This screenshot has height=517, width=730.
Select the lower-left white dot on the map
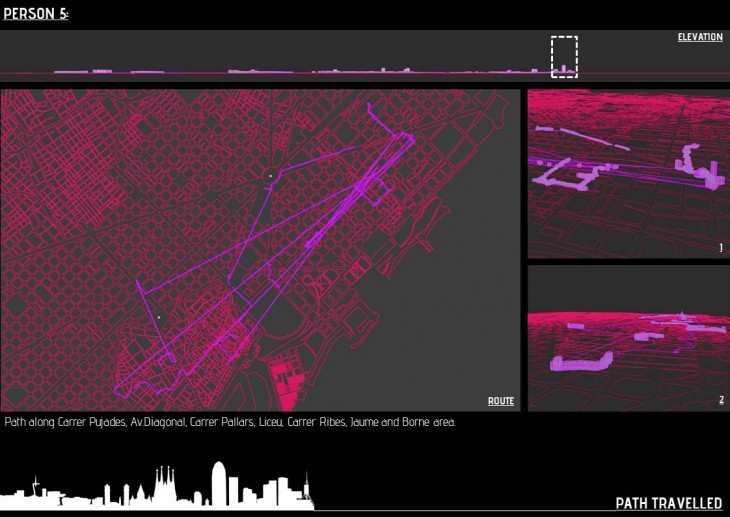pos(158,317)
